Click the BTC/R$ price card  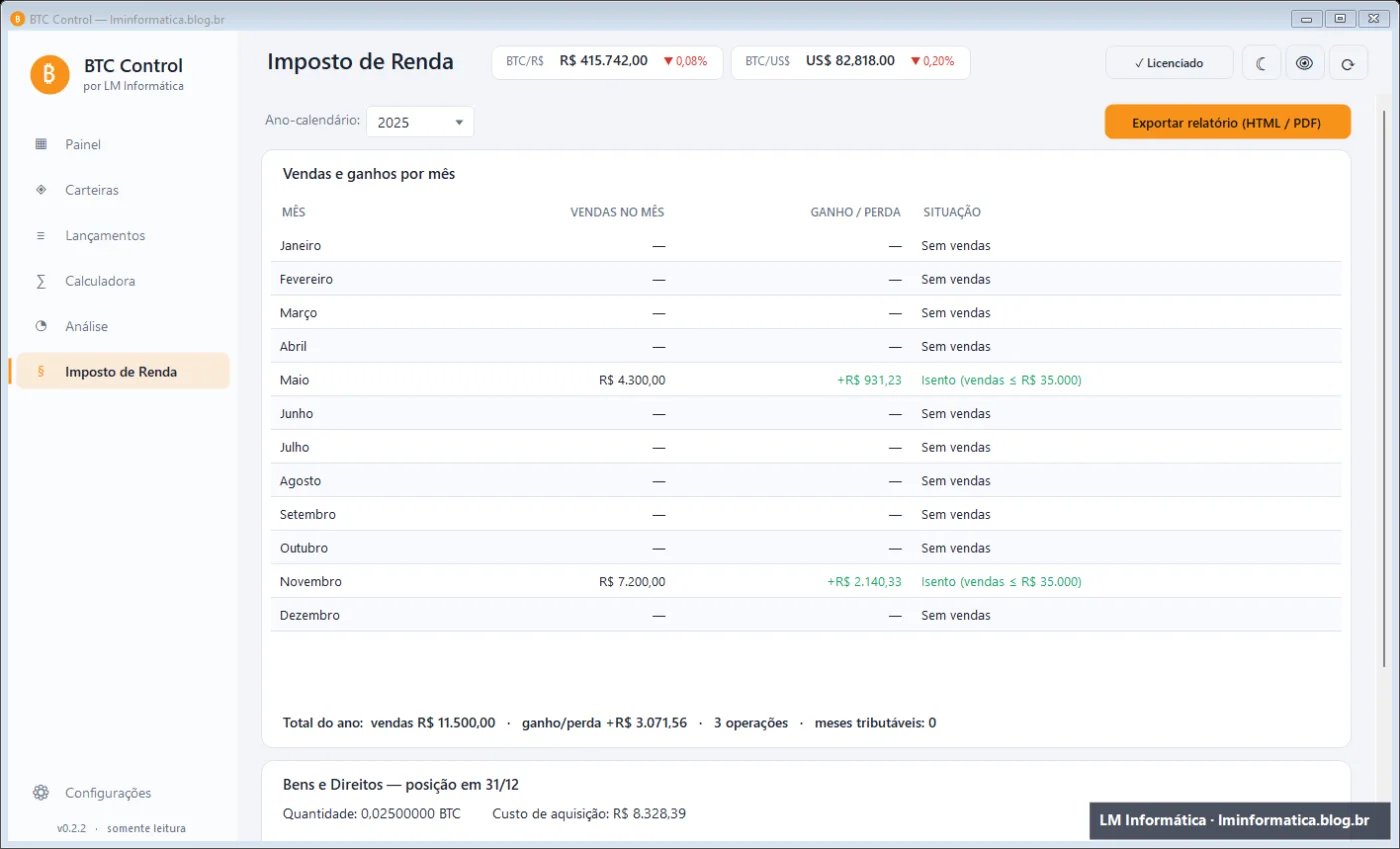pos(607,61)
